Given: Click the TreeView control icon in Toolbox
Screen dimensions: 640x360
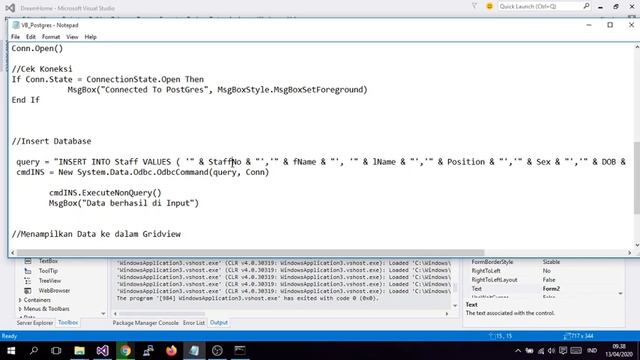Looking at the screenshot, I should 28,280.
